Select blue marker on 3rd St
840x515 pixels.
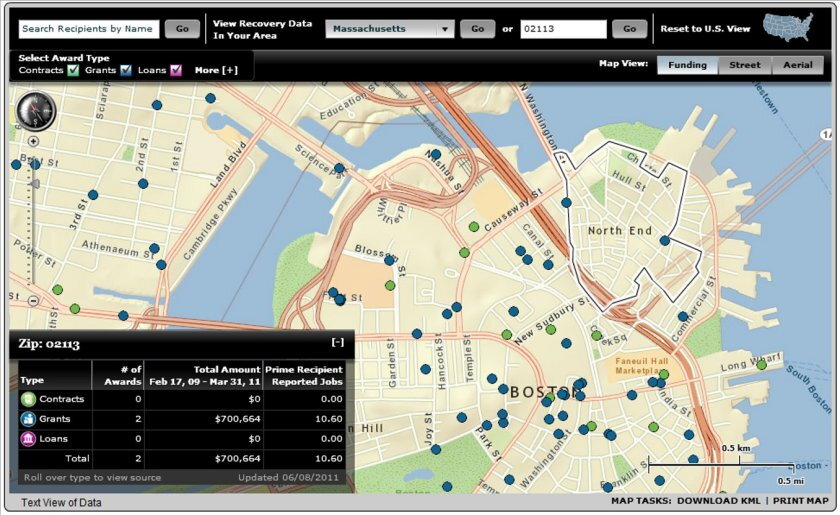click(x=93, y=195)
